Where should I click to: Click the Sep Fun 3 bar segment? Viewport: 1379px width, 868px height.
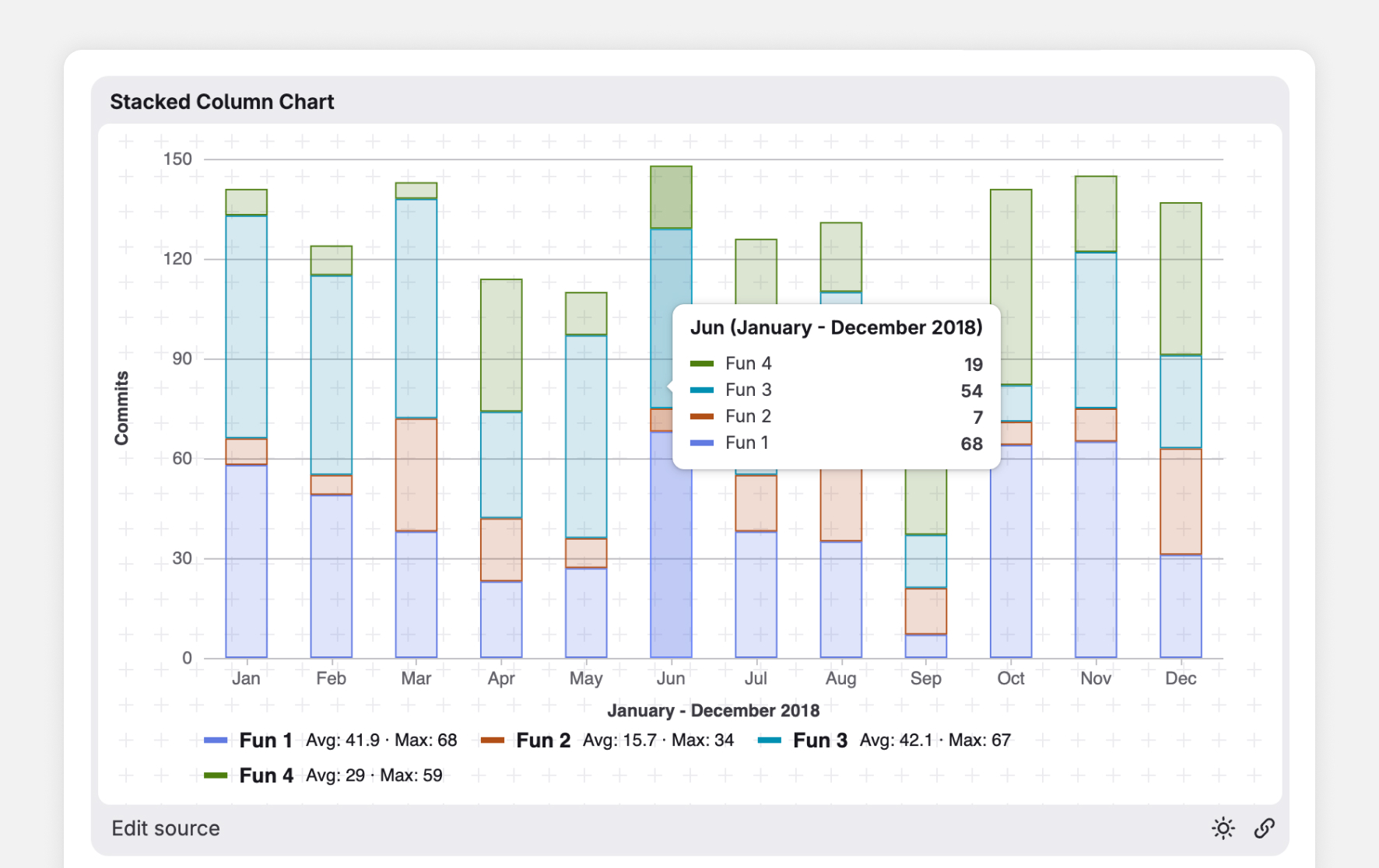tap(926, 562)
